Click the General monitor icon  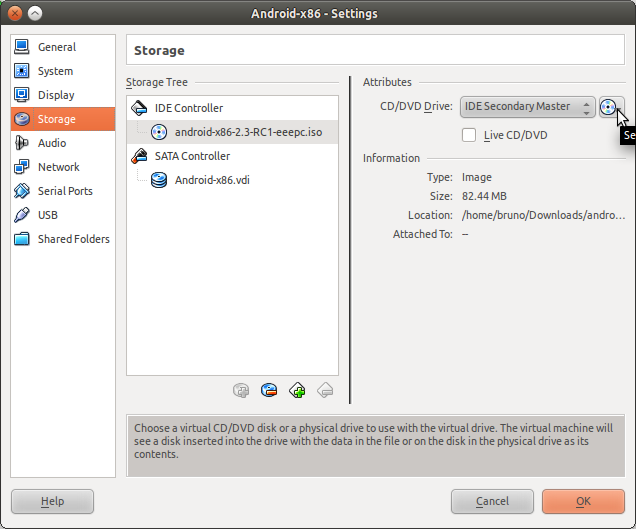[21, 47]
